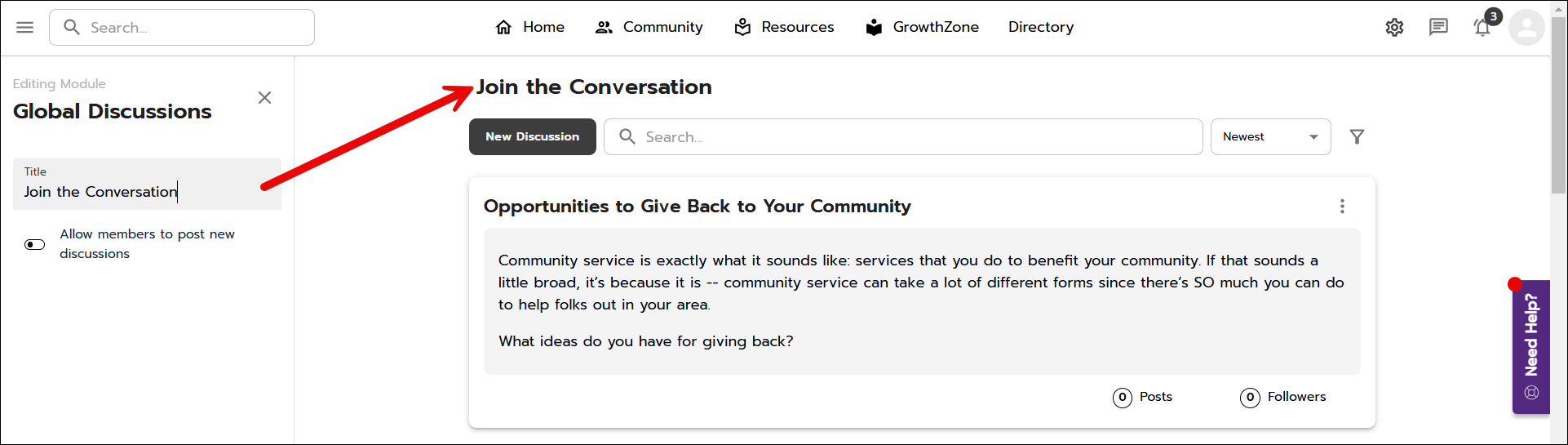Open the Opportunities to Give Back discussion

pos(697,207)
